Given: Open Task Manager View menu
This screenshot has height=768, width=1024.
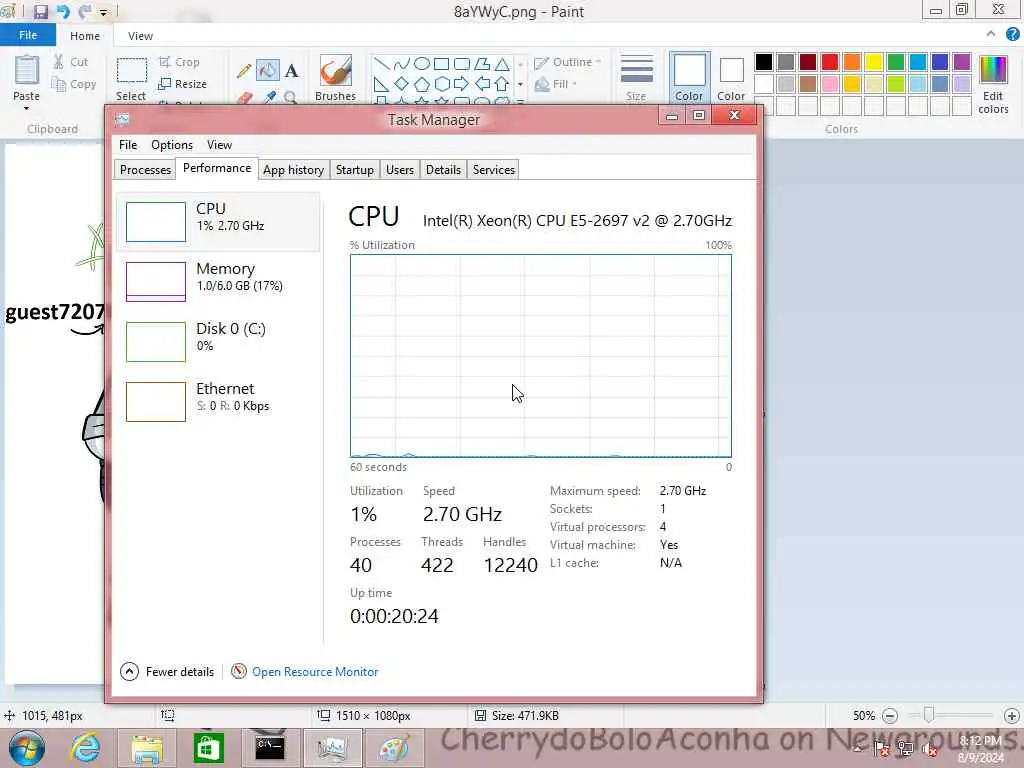Looking at the screenshot, I should coord(219,144).
